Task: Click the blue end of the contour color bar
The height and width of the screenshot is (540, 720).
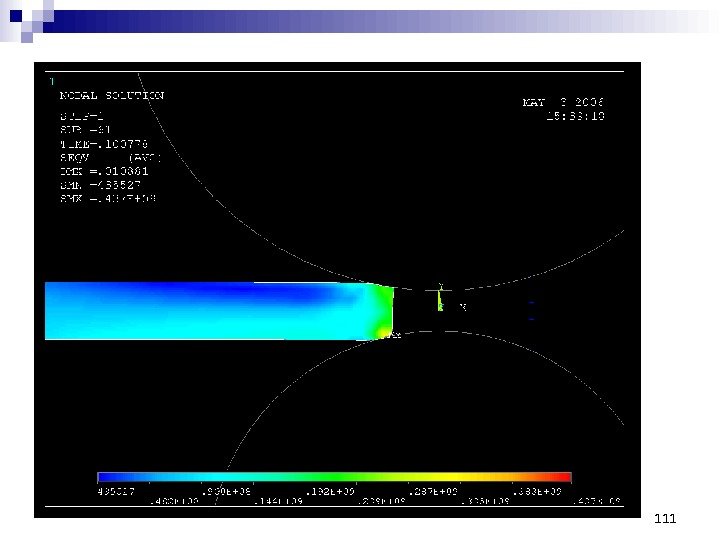Action: point(108,477)
